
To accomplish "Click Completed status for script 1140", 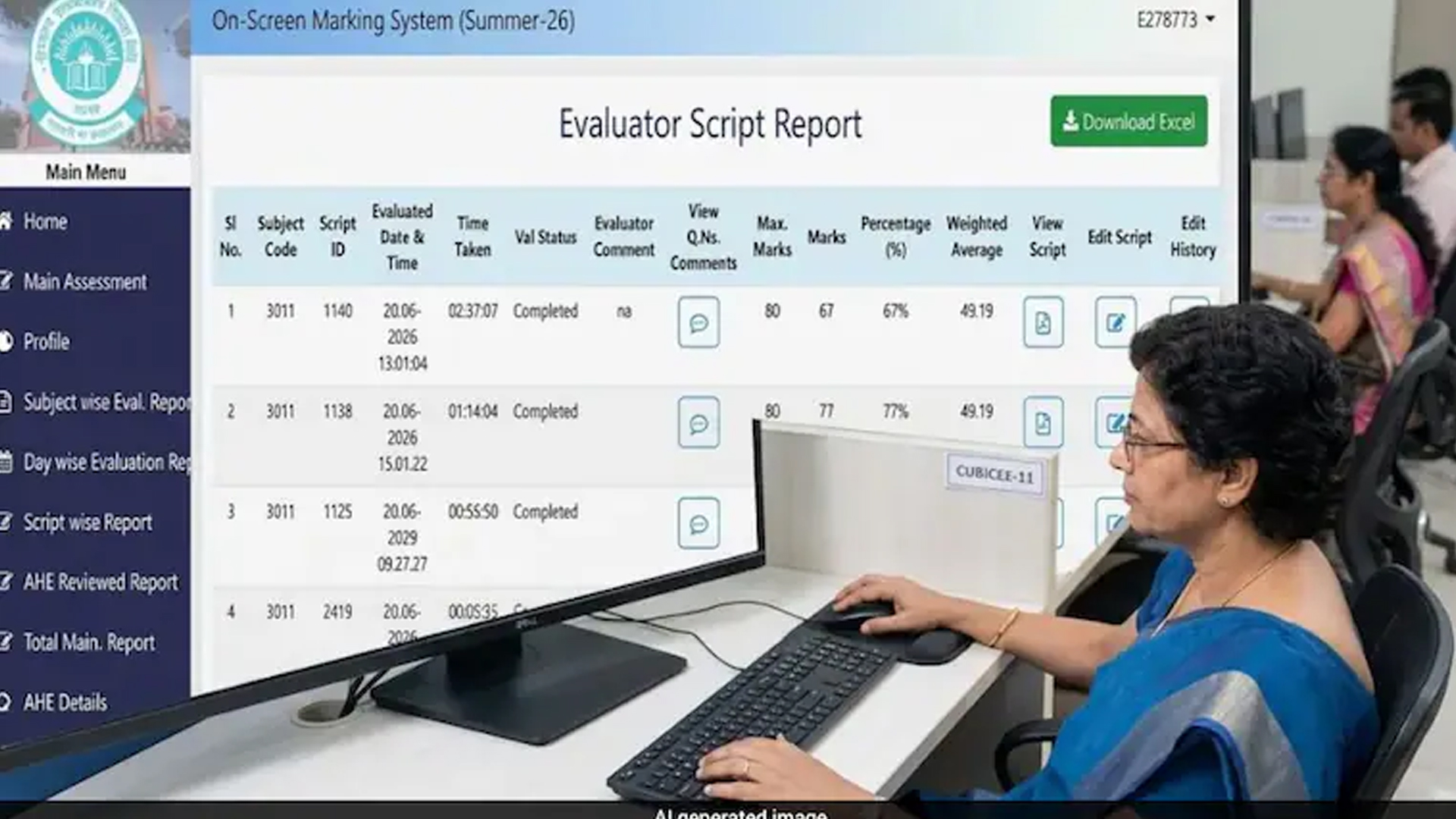I will click(545, 311).
